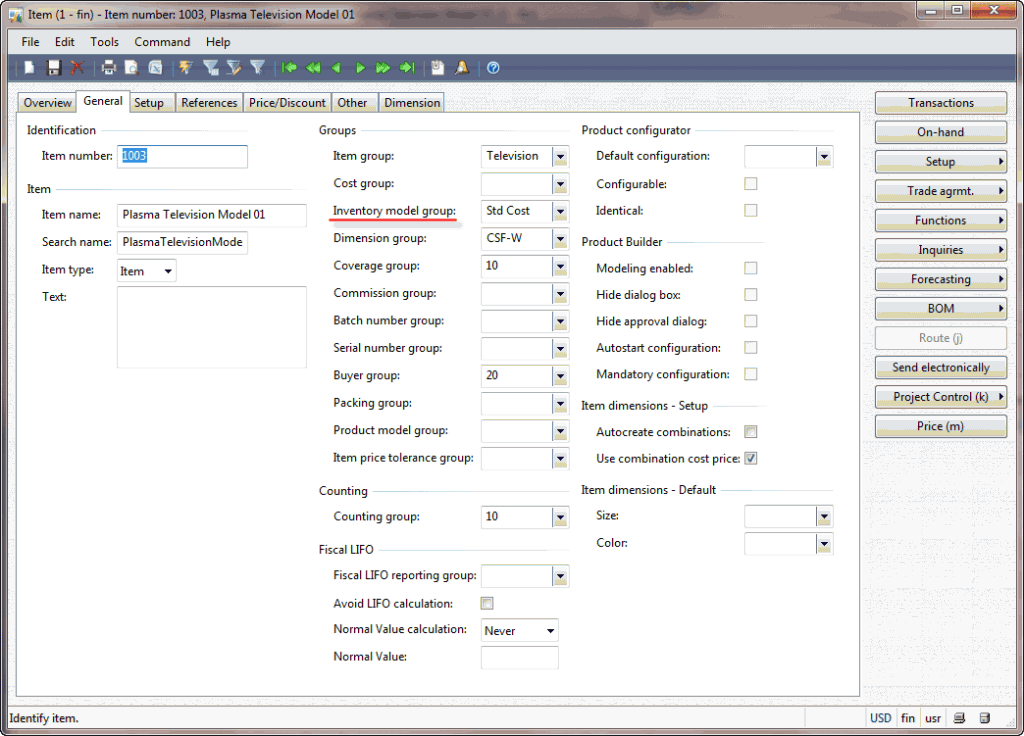1024x736 pixels.
Task: Uncheck Use combination cost price
Action: tap(750, 458)
